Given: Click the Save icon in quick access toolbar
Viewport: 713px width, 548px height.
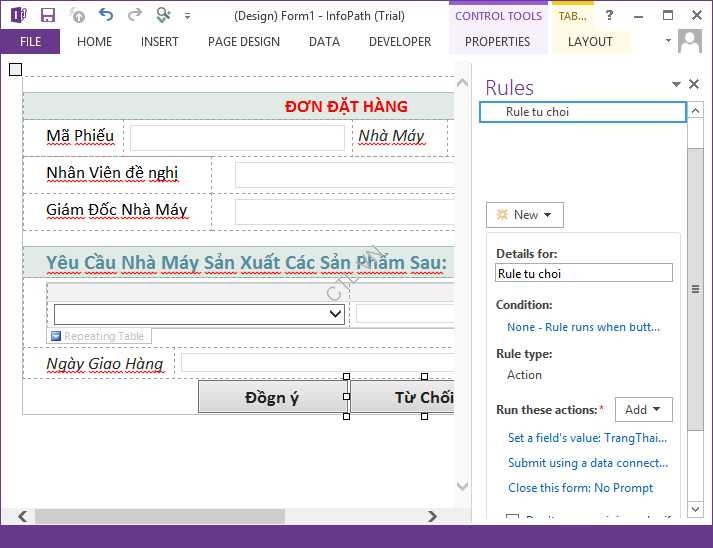Looking at the screenshot, I should [x=48, y=15].
